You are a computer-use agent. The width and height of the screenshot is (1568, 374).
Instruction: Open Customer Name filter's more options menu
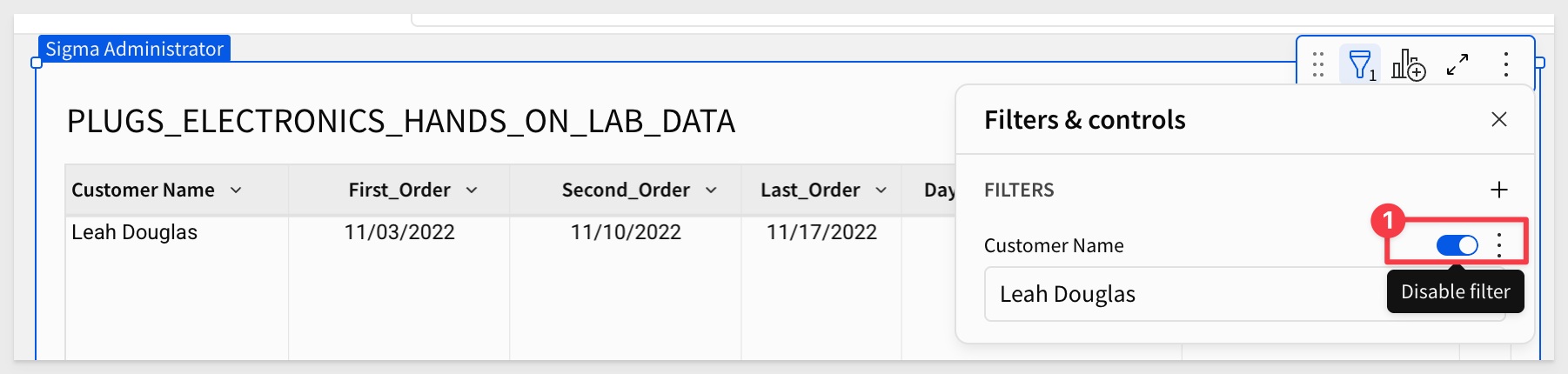[x=1498, y=245]
